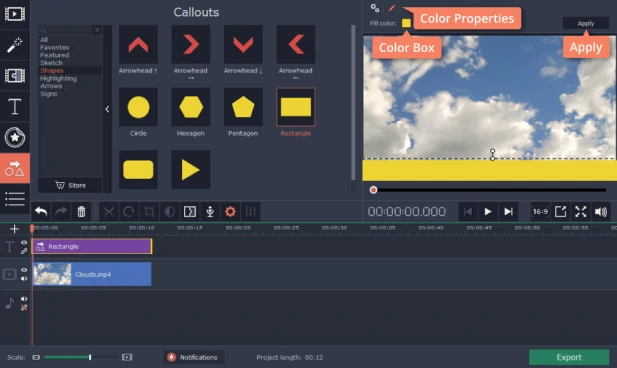Click the Export button
The image size is (617, 368).
[569, 357]
